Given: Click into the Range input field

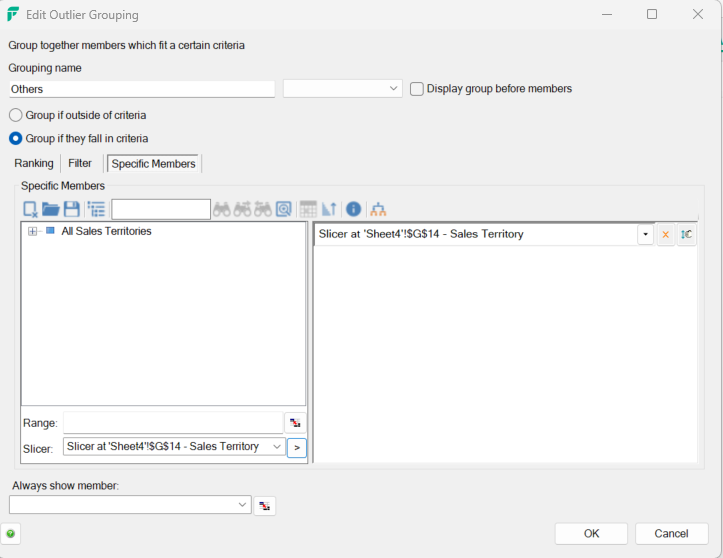Looking at the screenshot, I should (x=172, y=423).
